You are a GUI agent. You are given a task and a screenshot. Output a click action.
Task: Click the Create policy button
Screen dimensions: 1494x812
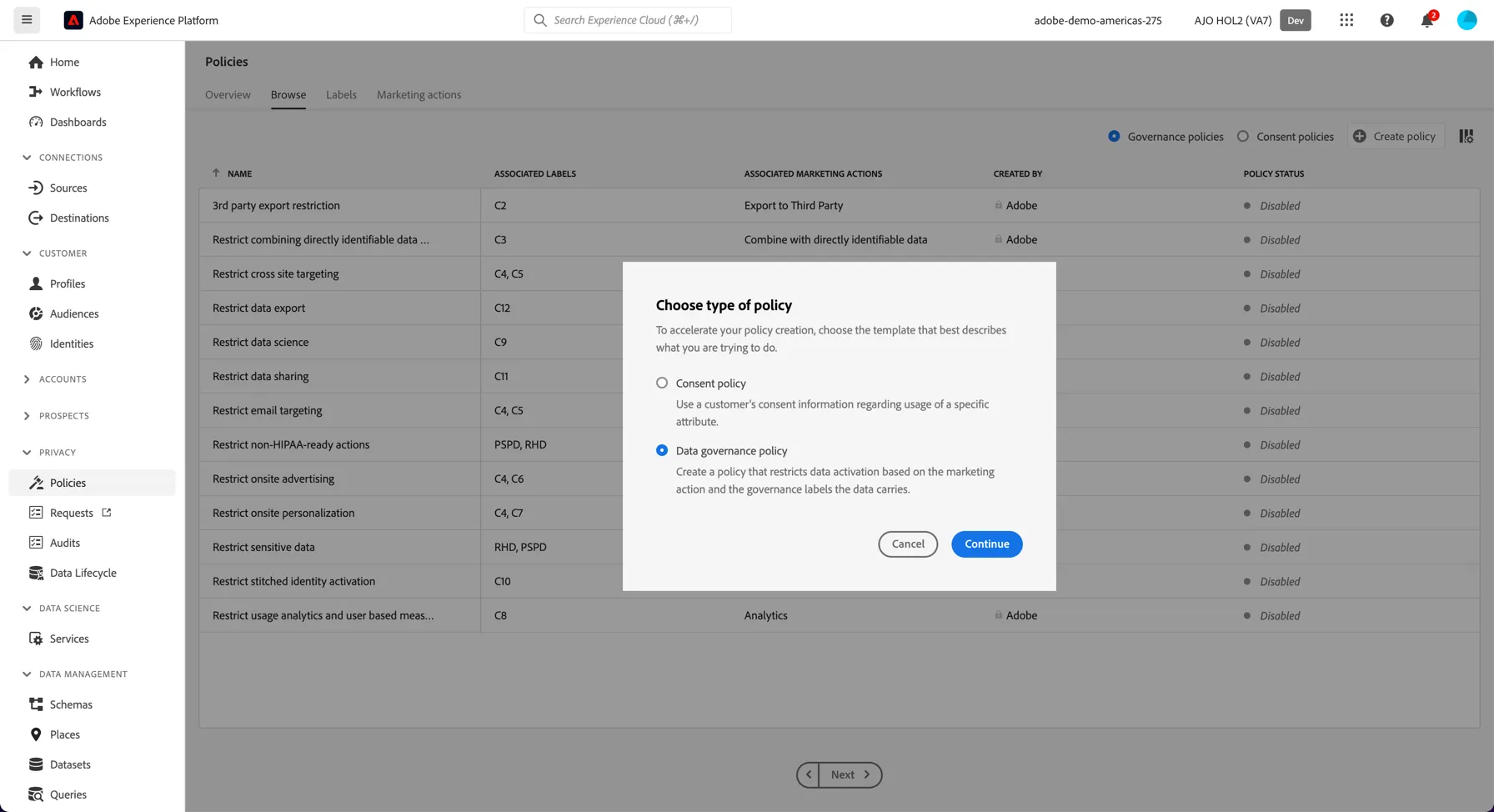pyautogui.click(x=1395, y=137)
